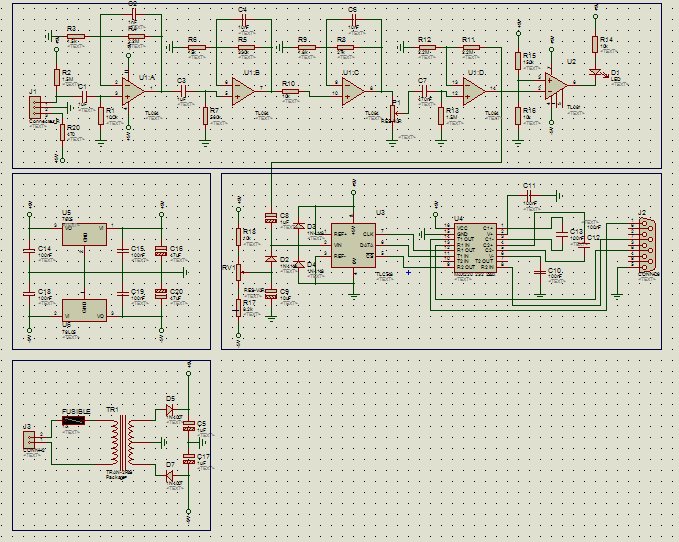Select resistor R16 in the divider
The width and height of the screenshot is (679, 542).
(x=518, y=116)
